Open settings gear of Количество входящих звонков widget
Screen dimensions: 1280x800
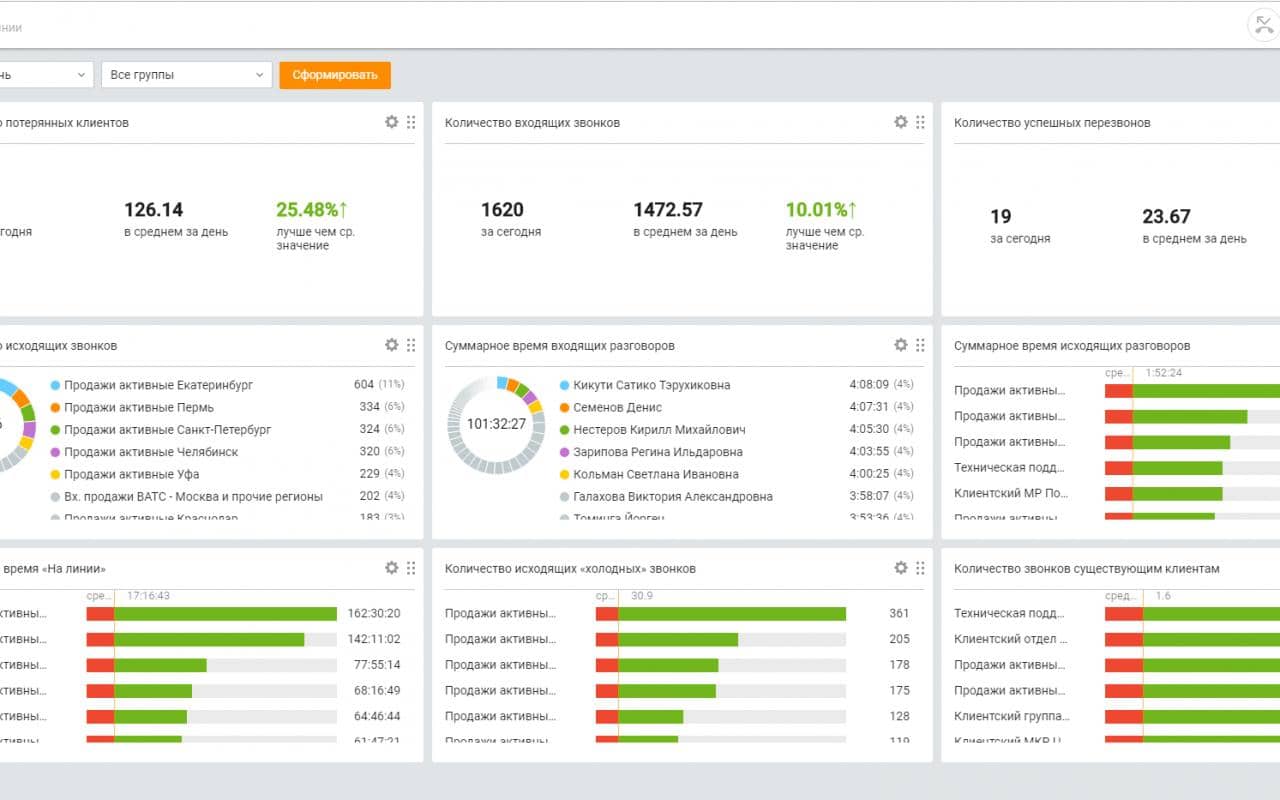(901, 122)
